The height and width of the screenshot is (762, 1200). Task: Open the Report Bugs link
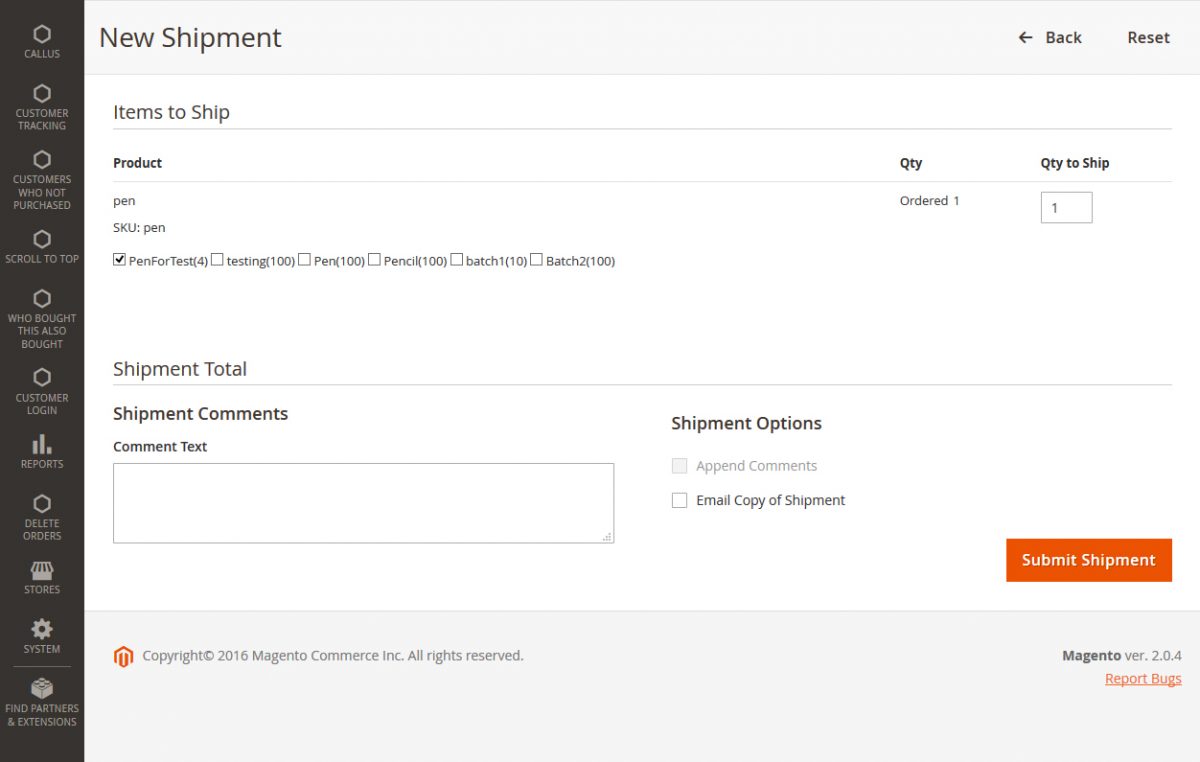pos(1142,678)
